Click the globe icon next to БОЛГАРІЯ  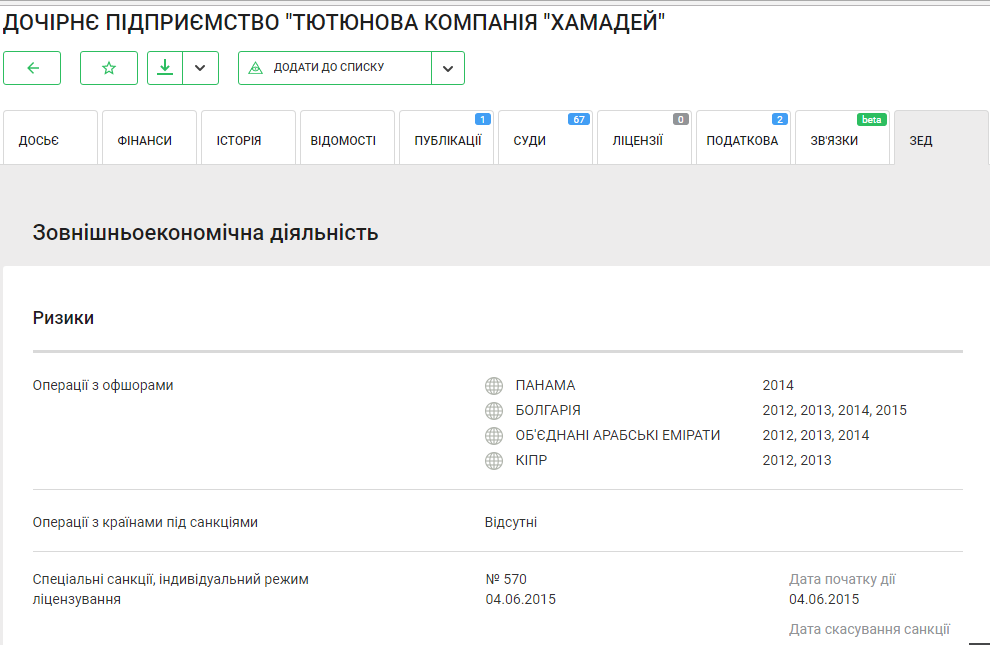coord(493,411)
